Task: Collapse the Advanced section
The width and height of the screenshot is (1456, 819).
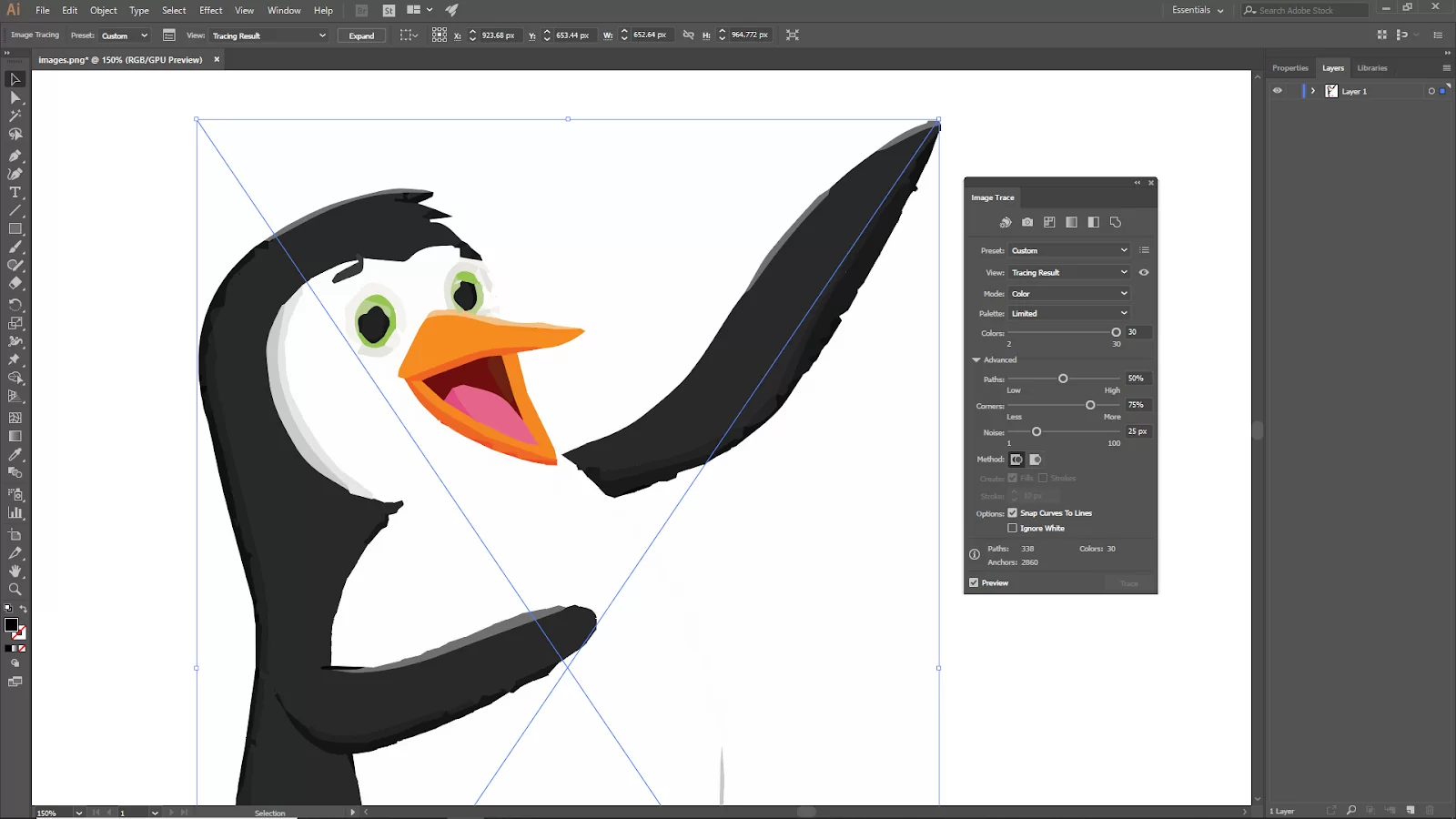Action: click(976, 359)
